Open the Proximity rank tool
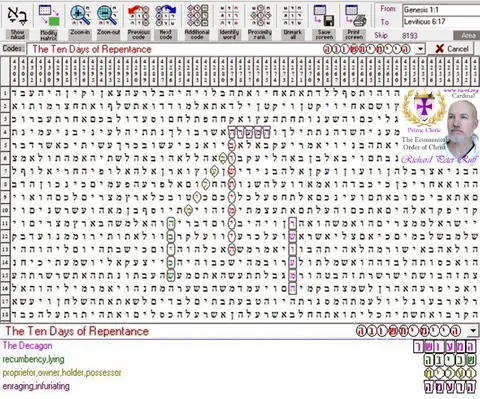The height and width of the screenshot is (399, 480). pos(260,15)
